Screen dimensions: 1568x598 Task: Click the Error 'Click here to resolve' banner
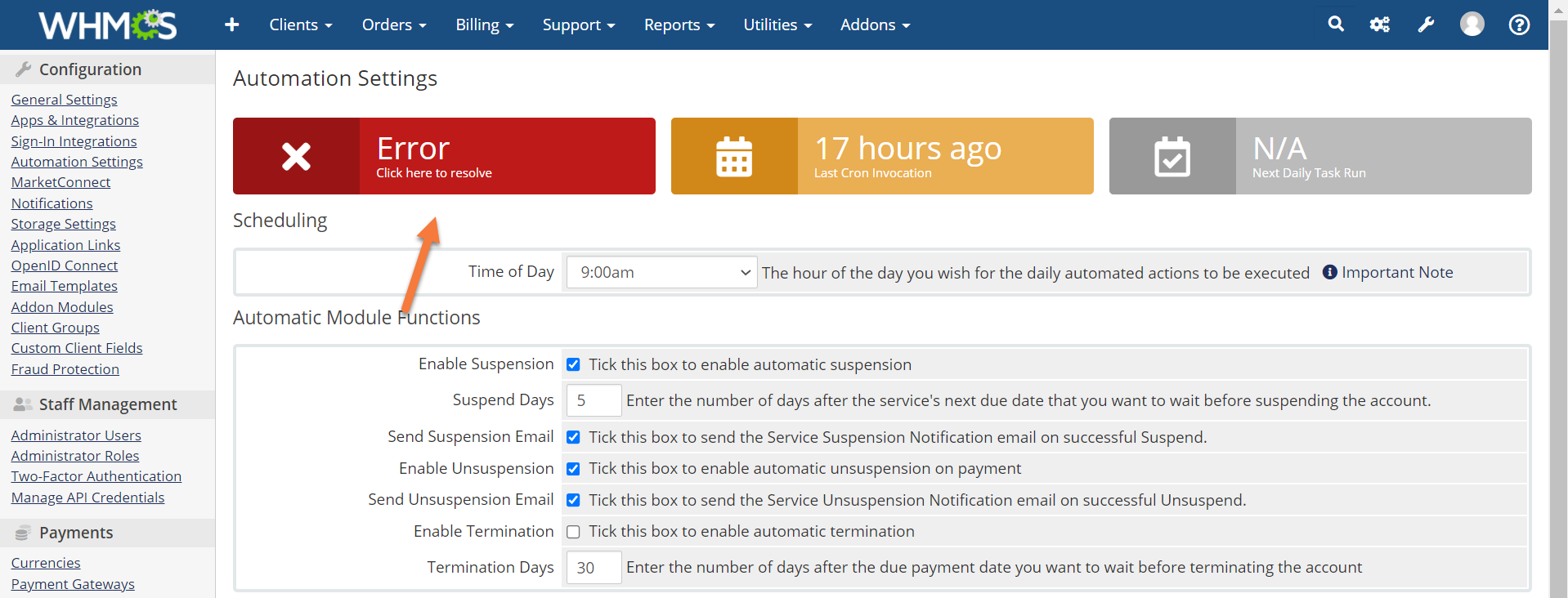[444, 156]
